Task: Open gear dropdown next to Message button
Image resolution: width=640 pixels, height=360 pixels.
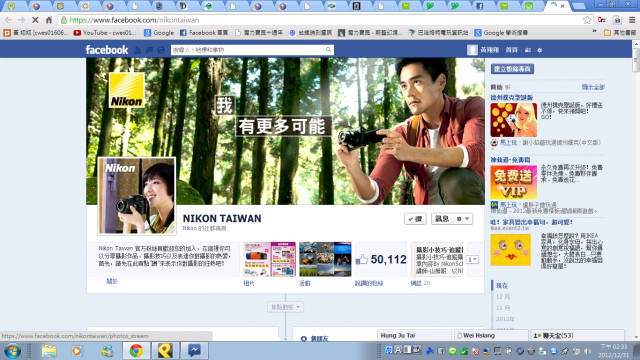Action: pyautogui.click(x=463, y=219)
